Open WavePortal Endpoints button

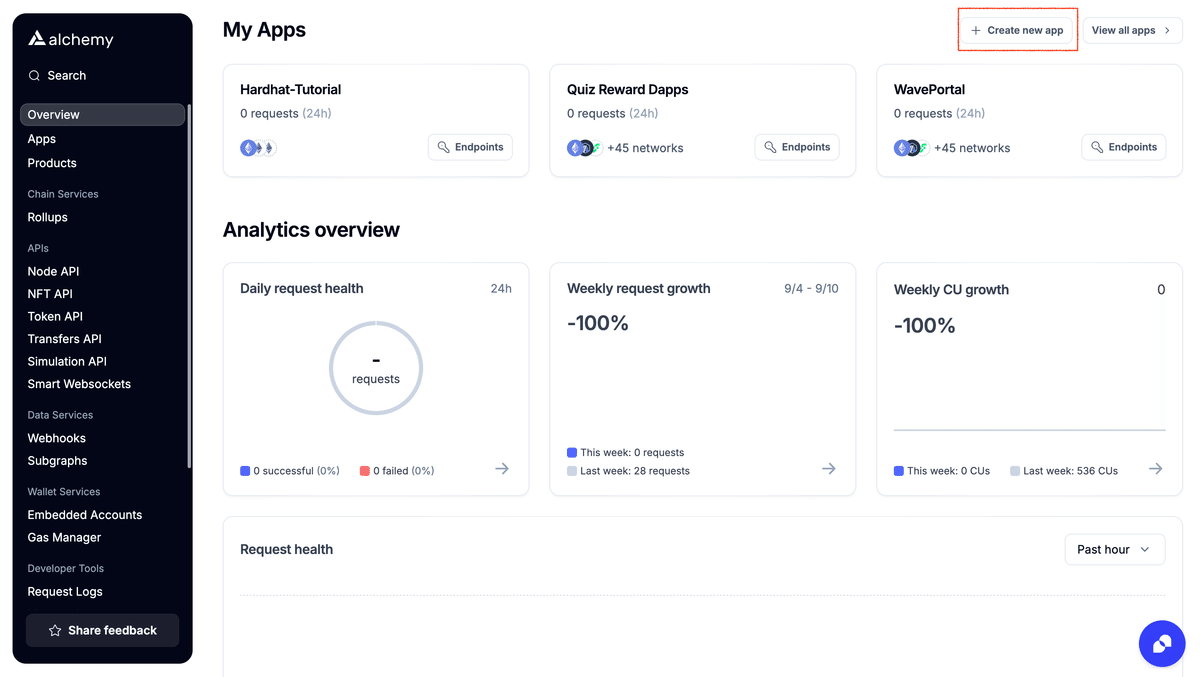[x=1124, y=147]
